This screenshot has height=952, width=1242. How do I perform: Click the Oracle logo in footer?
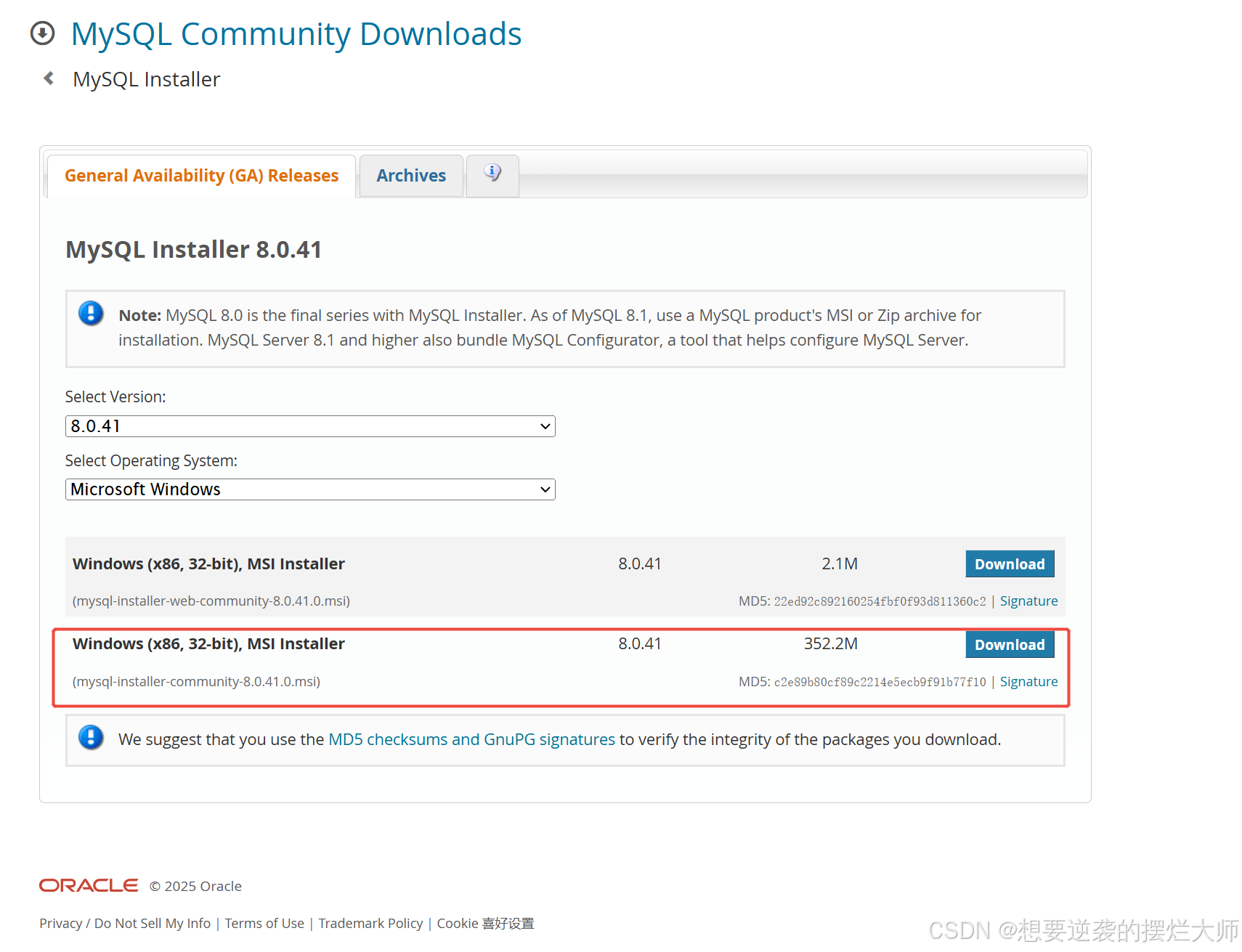click(89, 885)
